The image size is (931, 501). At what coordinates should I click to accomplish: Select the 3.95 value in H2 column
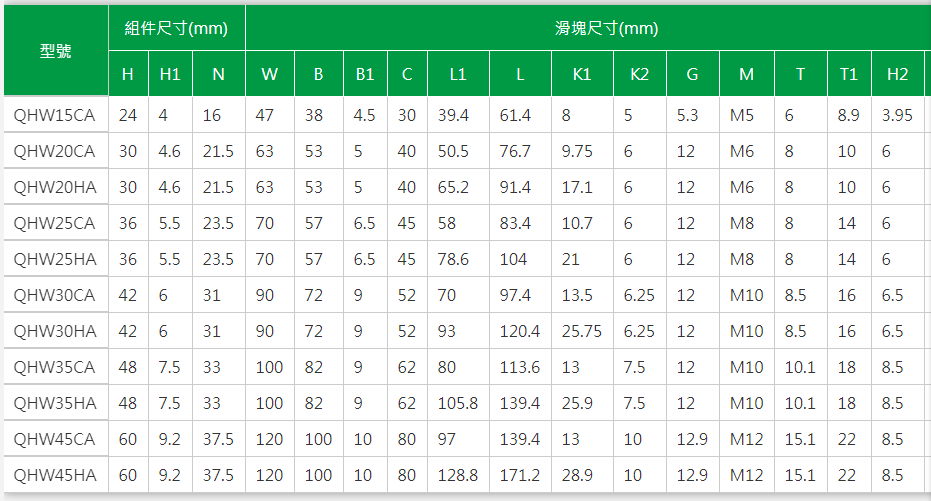(897, 115)
